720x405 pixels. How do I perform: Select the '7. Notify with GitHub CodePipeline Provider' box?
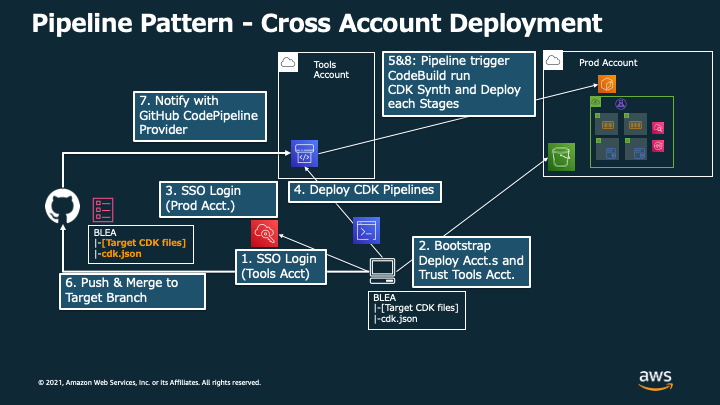(x=200, y=116)
